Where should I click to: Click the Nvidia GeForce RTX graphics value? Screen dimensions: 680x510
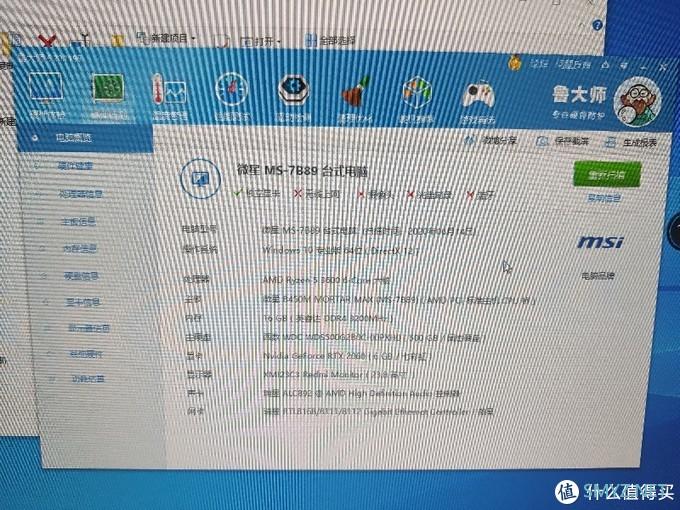click(x=346, y=356)
